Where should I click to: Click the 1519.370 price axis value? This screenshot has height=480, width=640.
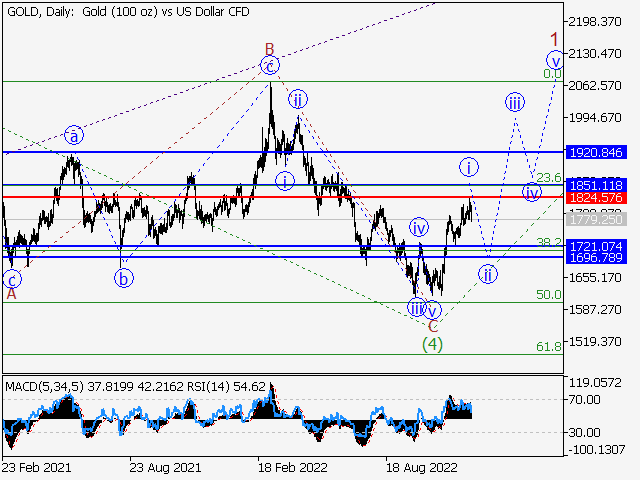[x=595, y=341]
